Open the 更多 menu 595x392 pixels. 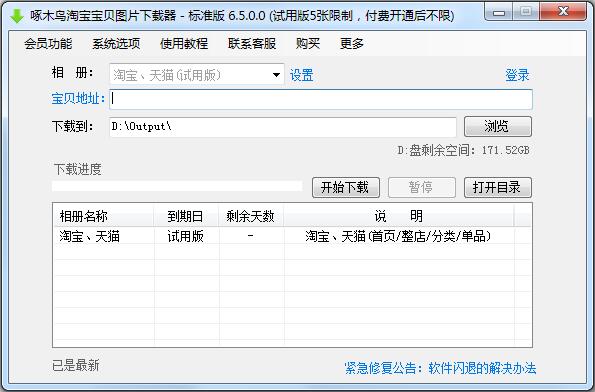coord(352,44)
